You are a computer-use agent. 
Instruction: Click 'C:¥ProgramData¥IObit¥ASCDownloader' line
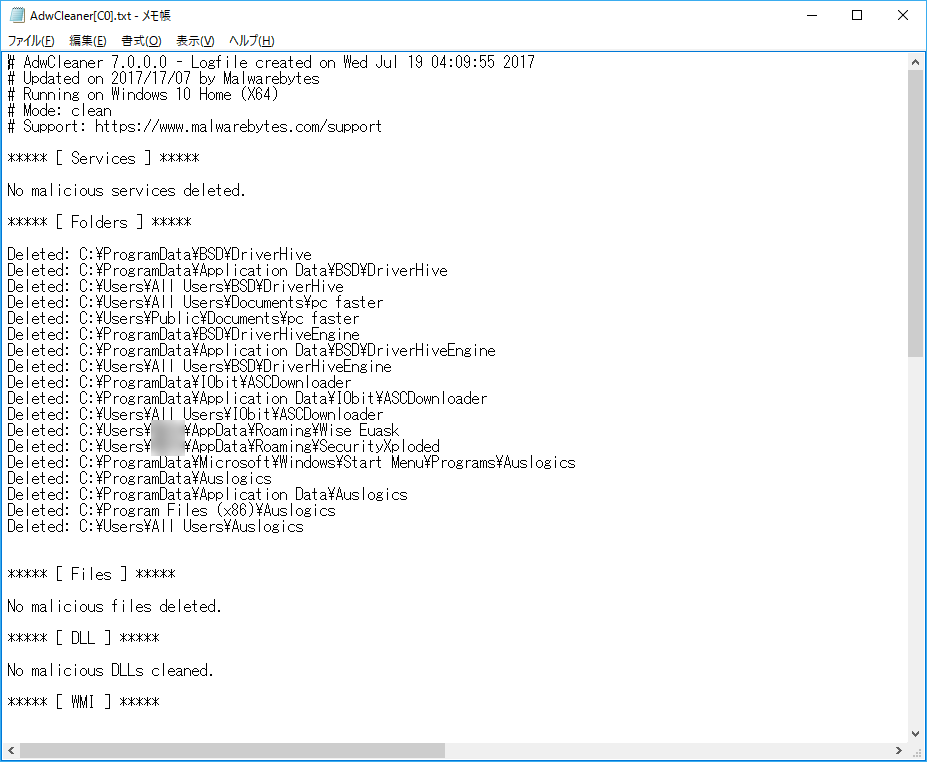[179, 382]
